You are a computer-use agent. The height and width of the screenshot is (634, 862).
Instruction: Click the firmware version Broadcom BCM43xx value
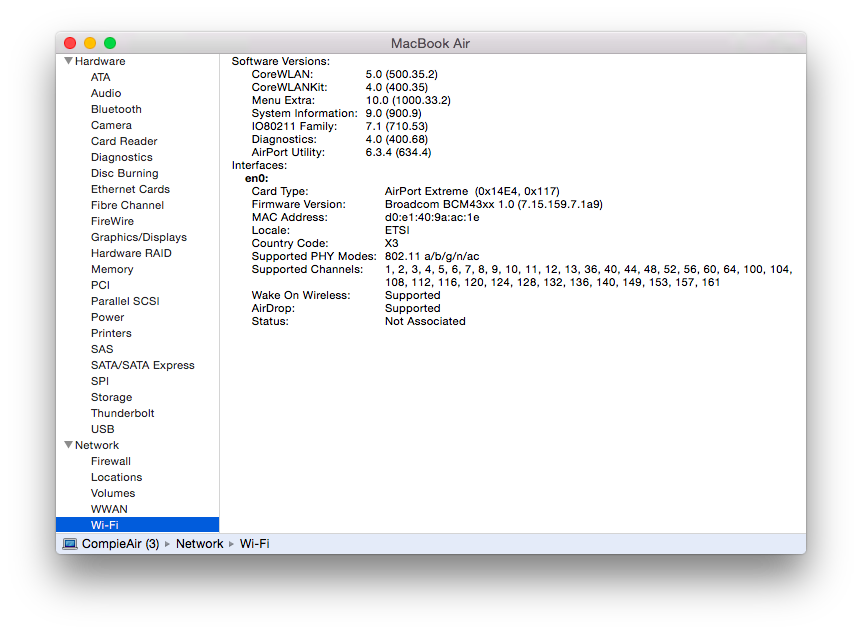coord(494,204)
